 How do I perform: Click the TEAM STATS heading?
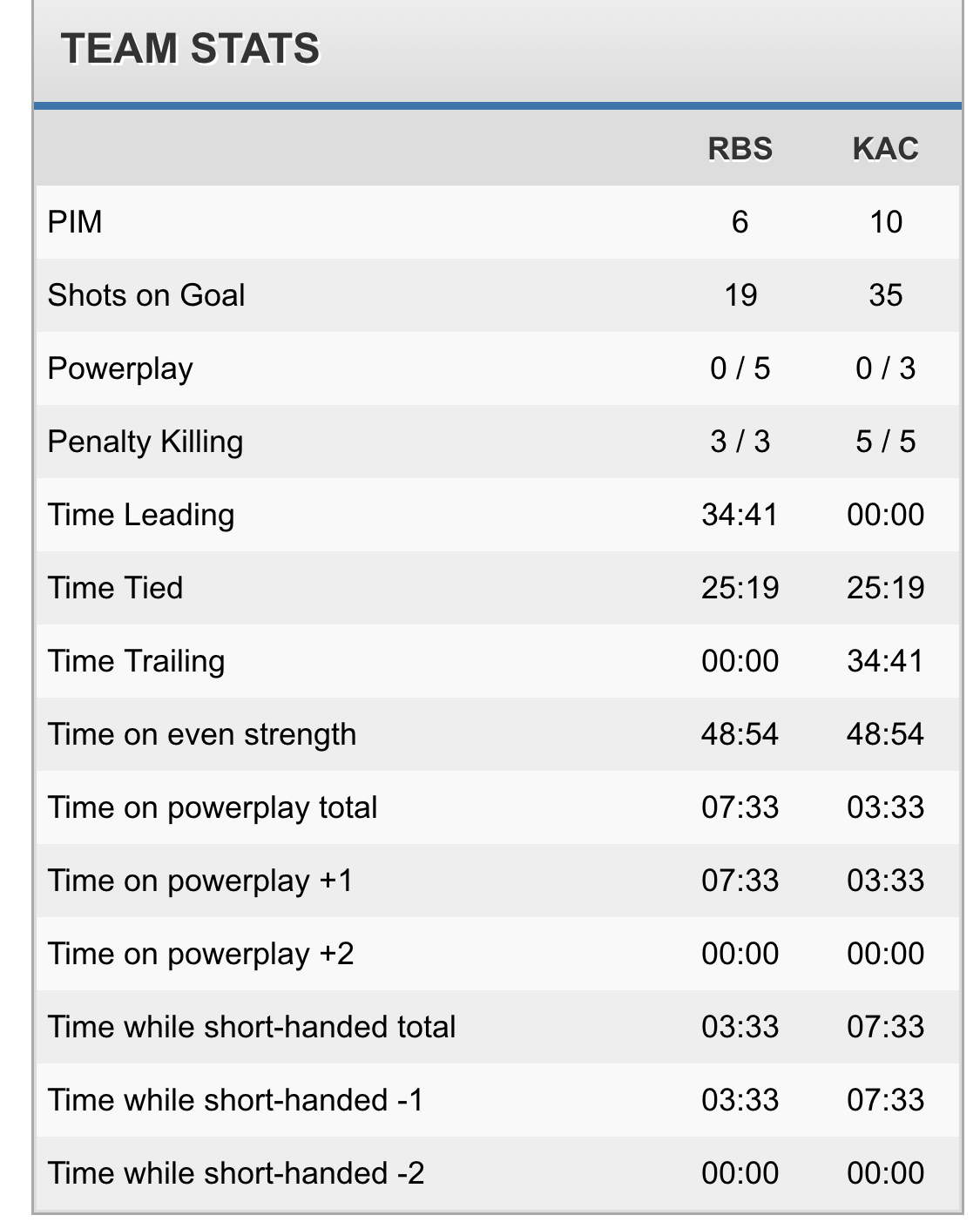click(x=190, y=49)
